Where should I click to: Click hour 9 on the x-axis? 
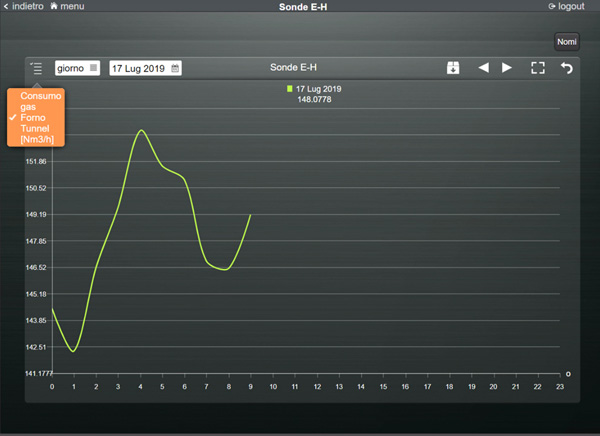[250, 386]
